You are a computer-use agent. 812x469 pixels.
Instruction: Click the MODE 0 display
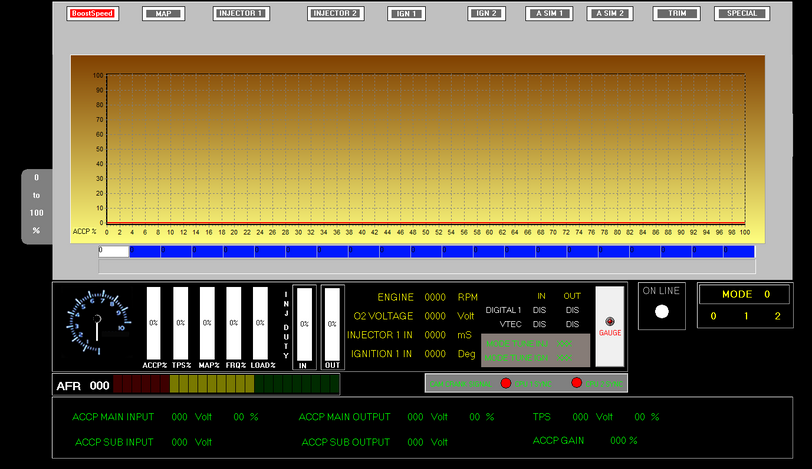[745, 294]
